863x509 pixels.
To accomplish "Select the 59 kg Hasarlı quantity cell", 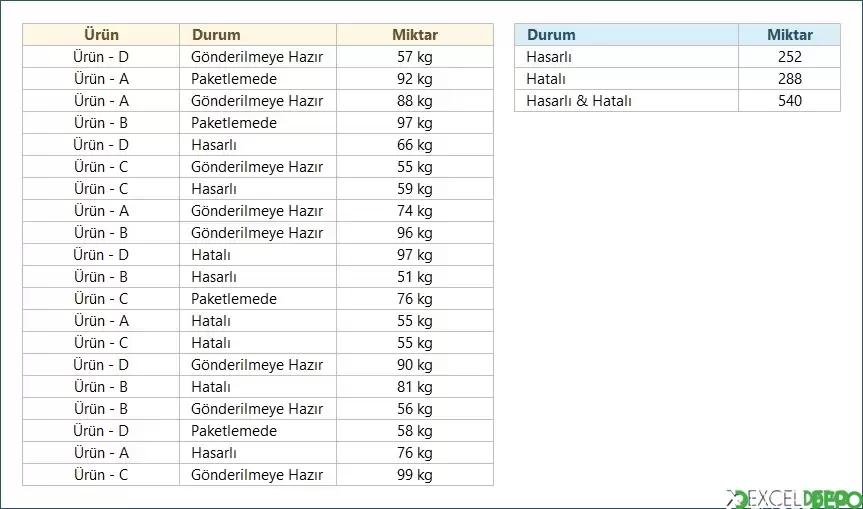I will click(415, 189).
